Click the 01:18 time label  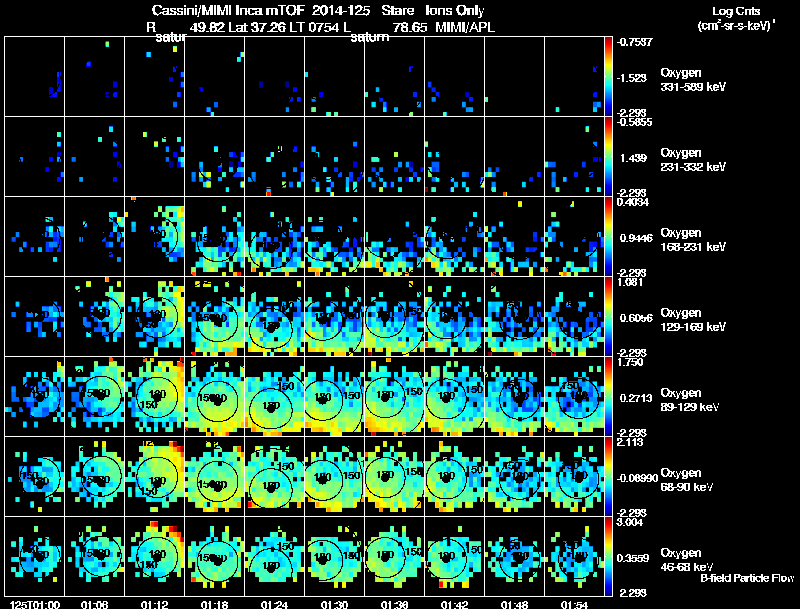[x=214, y=604]
